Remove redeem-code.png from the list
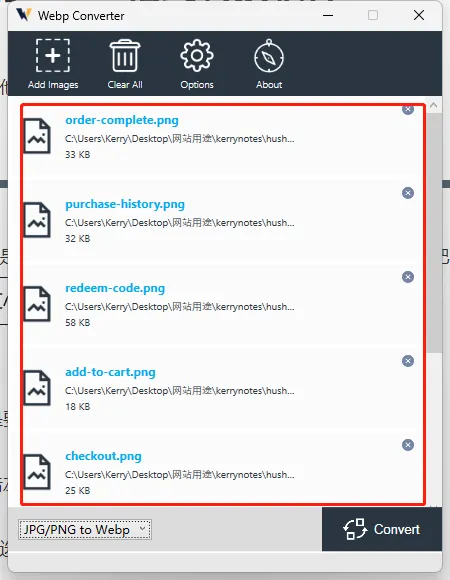 click(408, 277)
